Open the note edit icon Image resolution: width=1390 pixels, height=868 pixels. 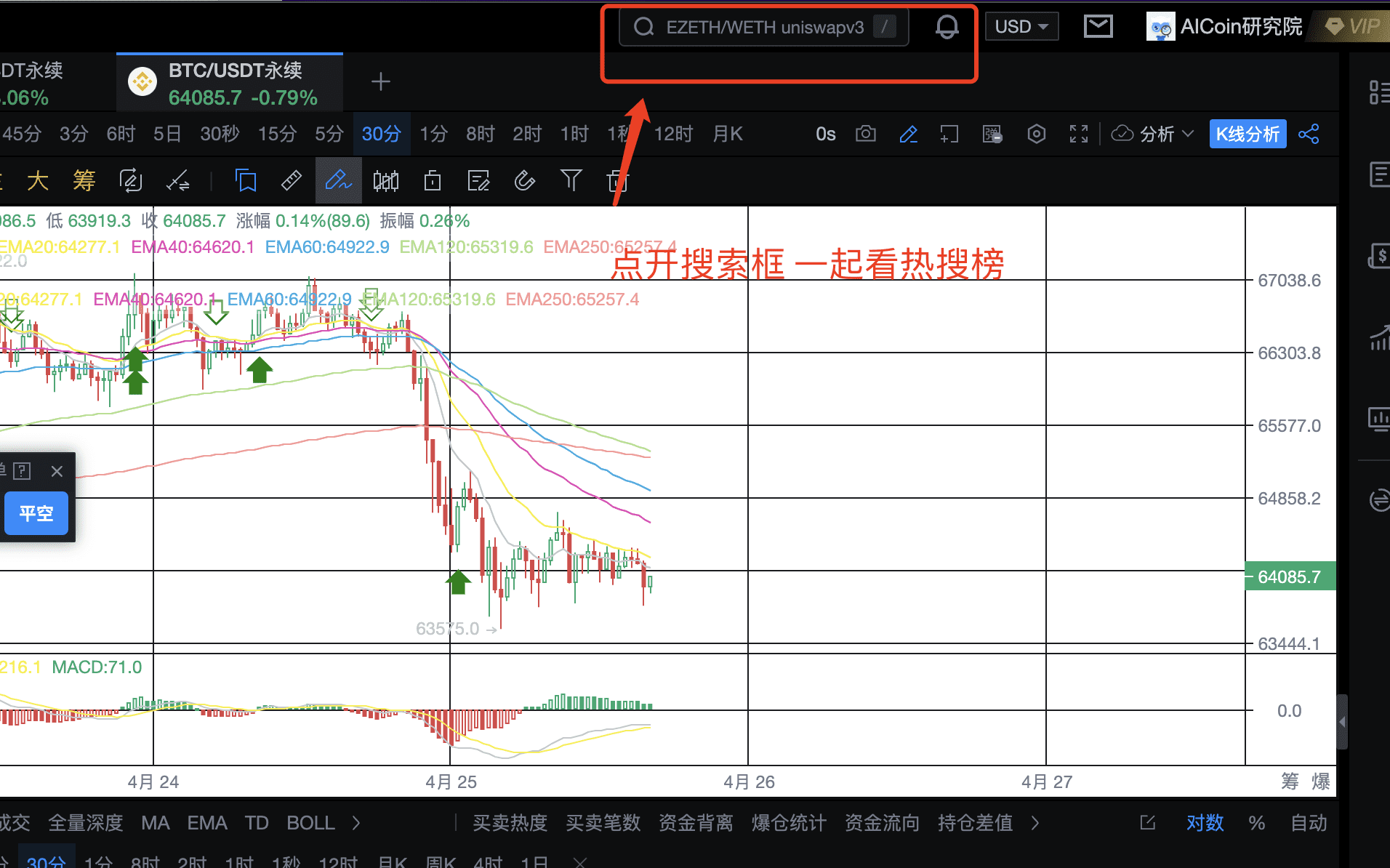[478, 180]
